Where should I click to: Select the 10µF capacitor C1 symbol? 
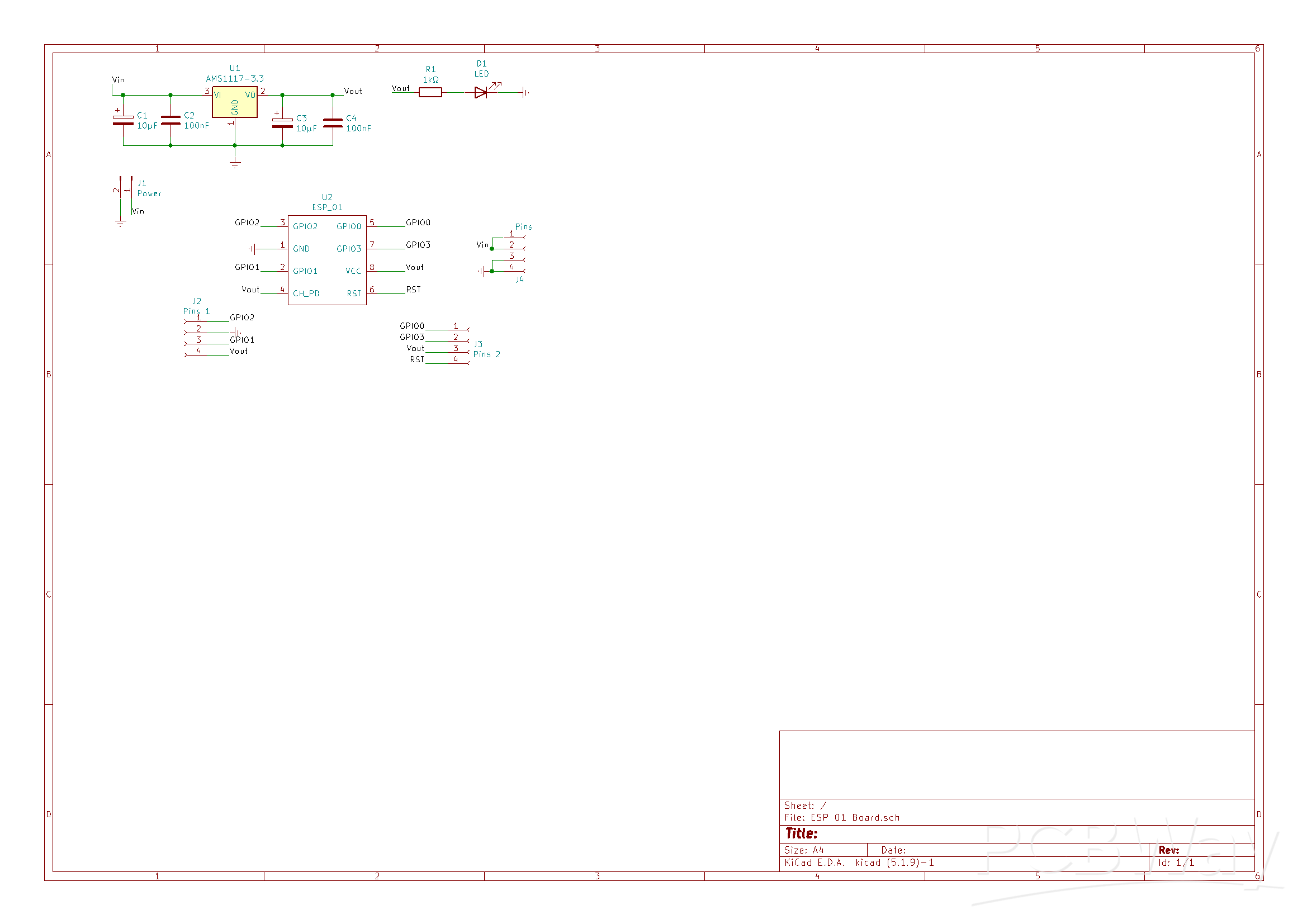click(x=122, y=120)
